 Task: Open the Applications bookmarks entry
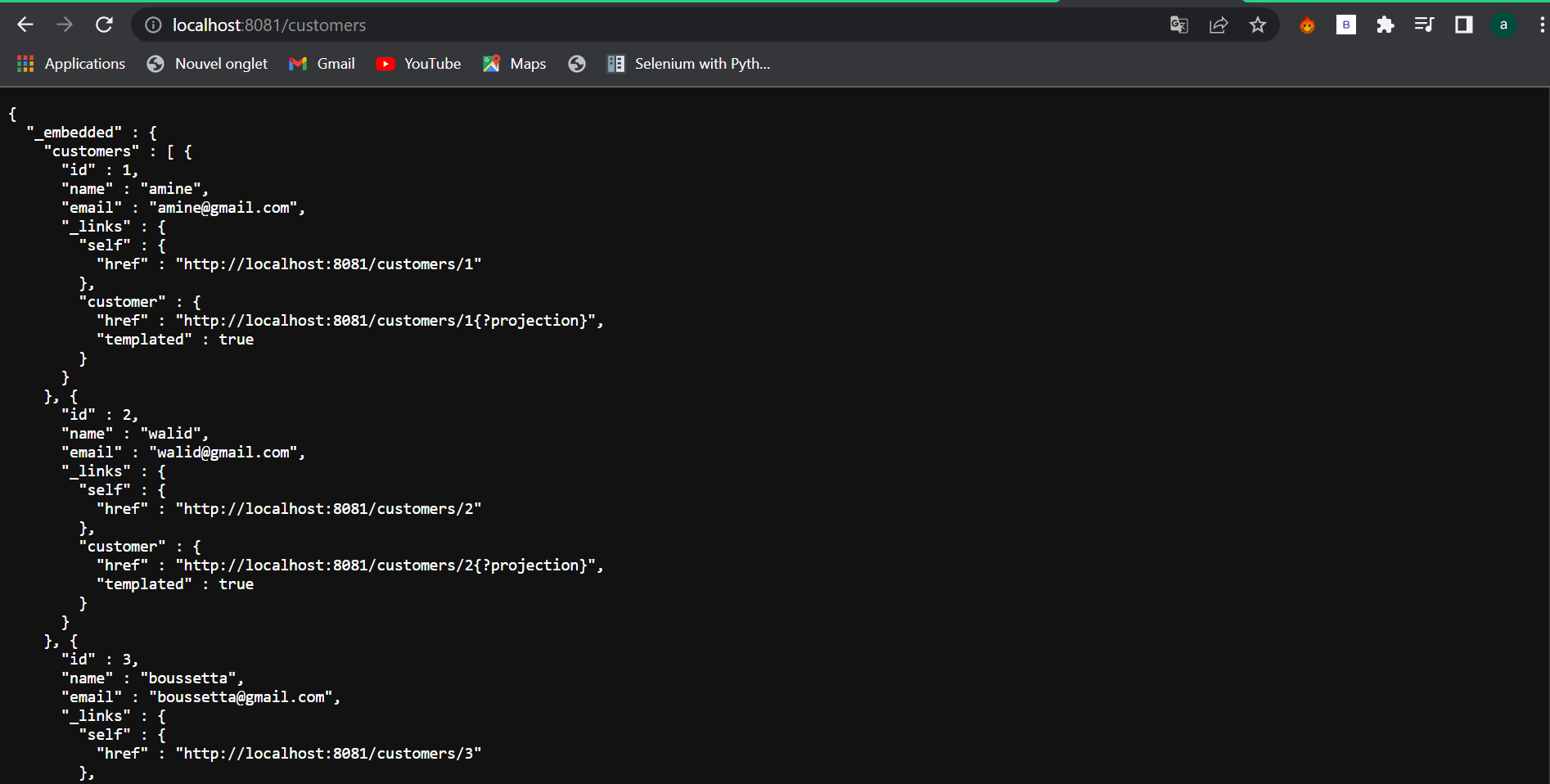(70, 63)
